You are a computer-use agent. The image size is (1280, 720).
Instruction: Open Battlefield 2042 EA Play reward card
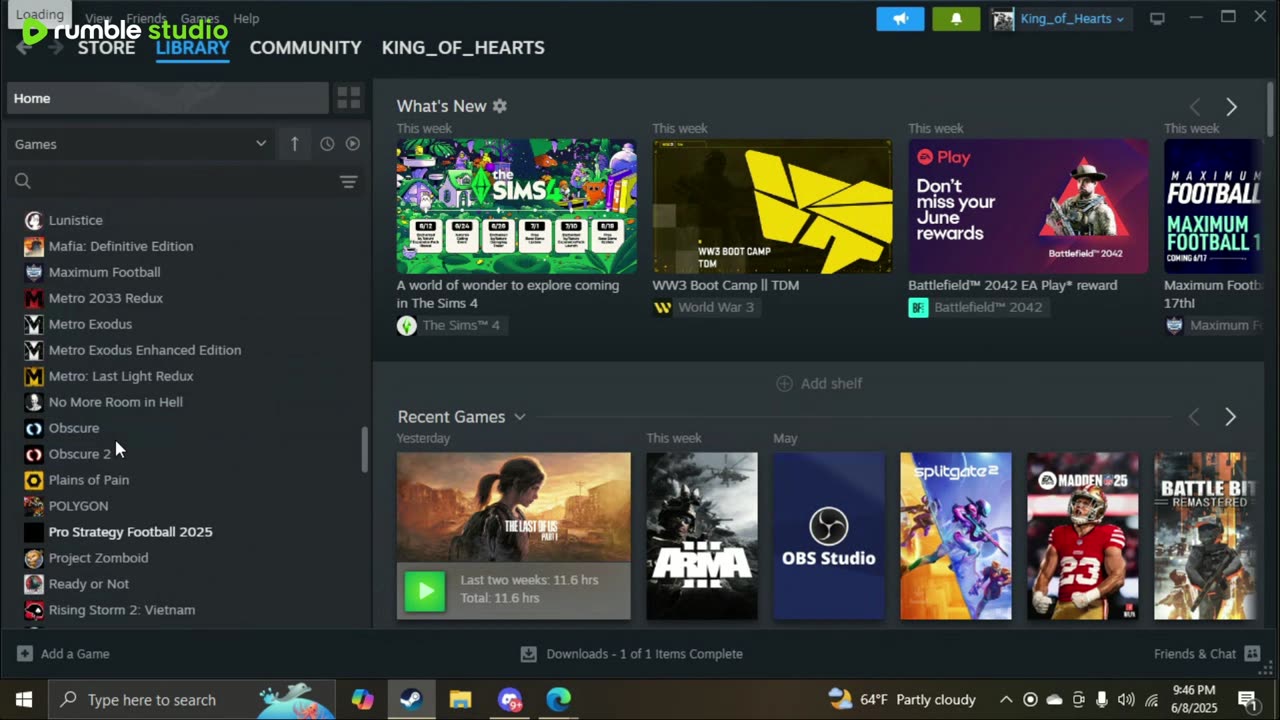(1028, 206)
